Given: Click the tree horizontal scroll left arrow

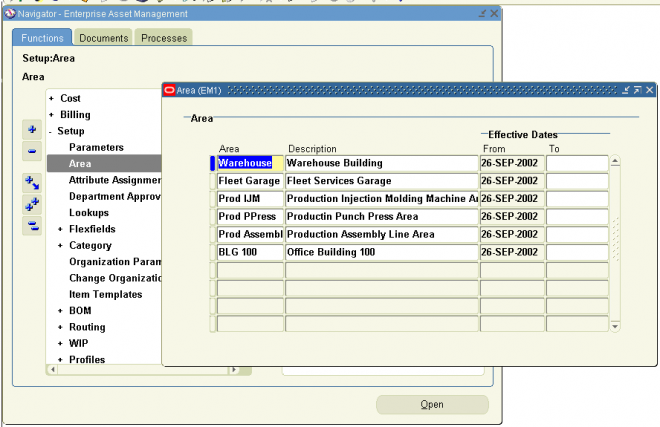Looking at the screenshot, I should coord(53,370).
